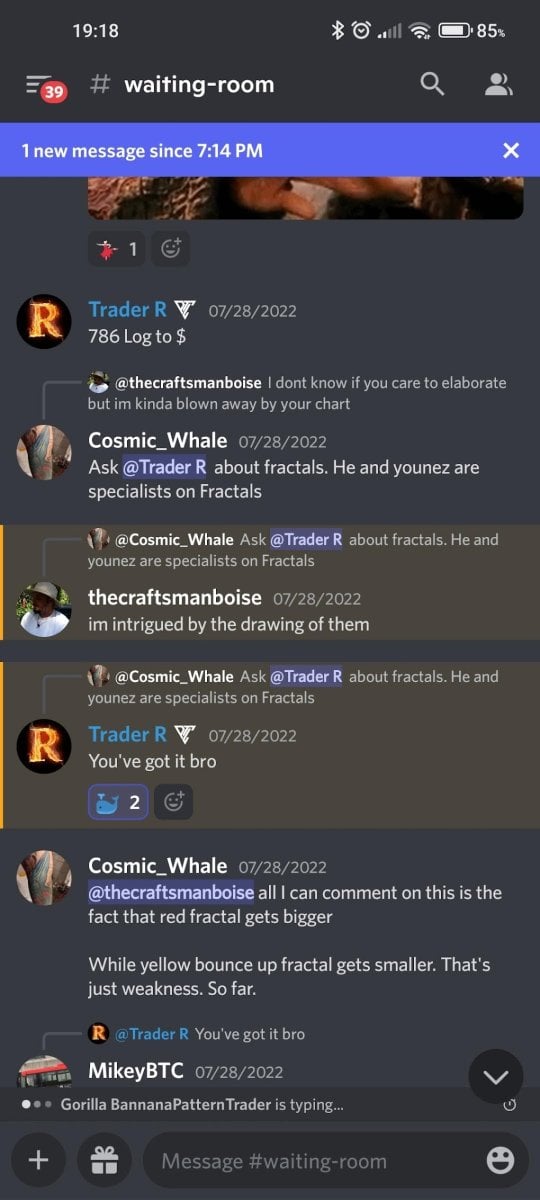Toggle the whale reaction with count 2

click(x=117, y=802)
